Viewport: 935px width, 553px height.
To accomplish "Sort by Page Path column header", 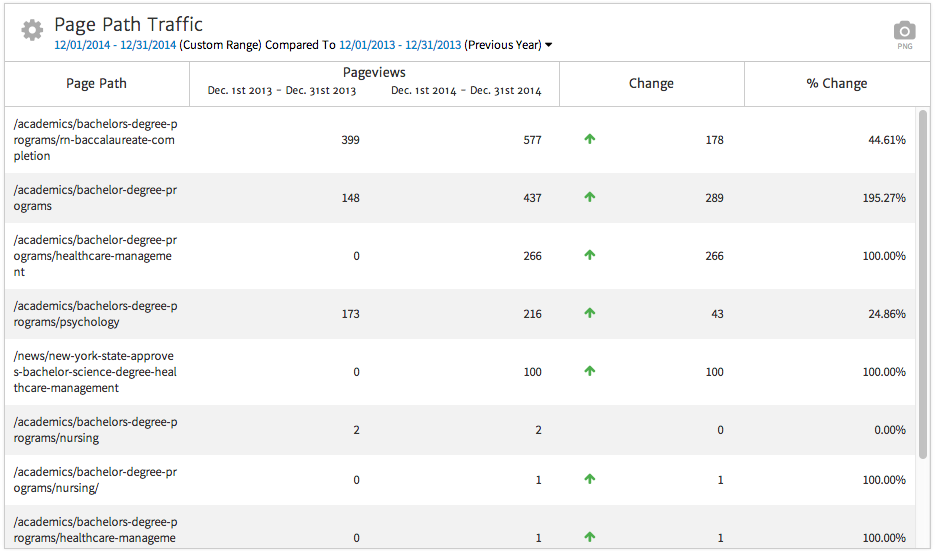I will (96, 84).
